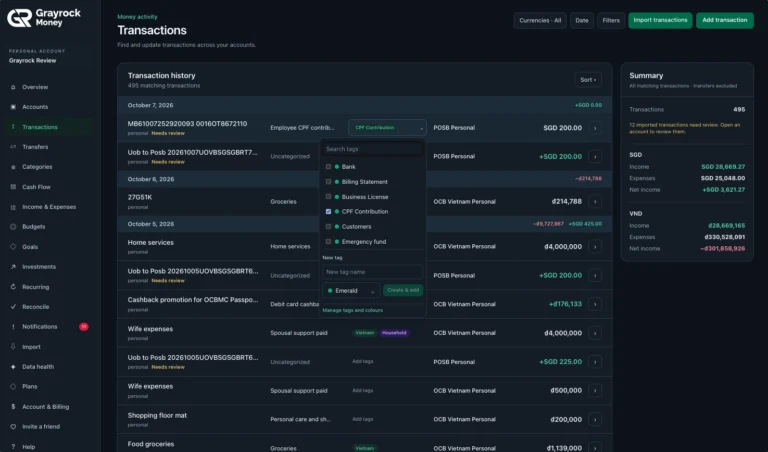
Task: Click Add tags on Shopping floor mat row
Action: point(362,419)
